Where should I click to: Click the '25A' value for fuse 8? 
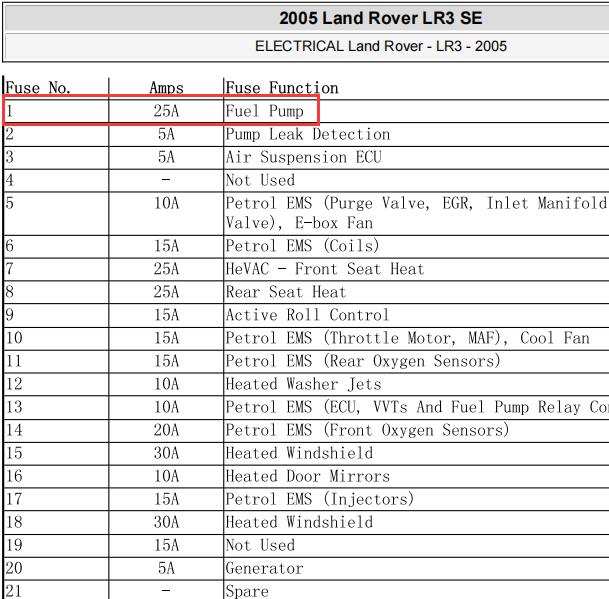coord(166,292)
